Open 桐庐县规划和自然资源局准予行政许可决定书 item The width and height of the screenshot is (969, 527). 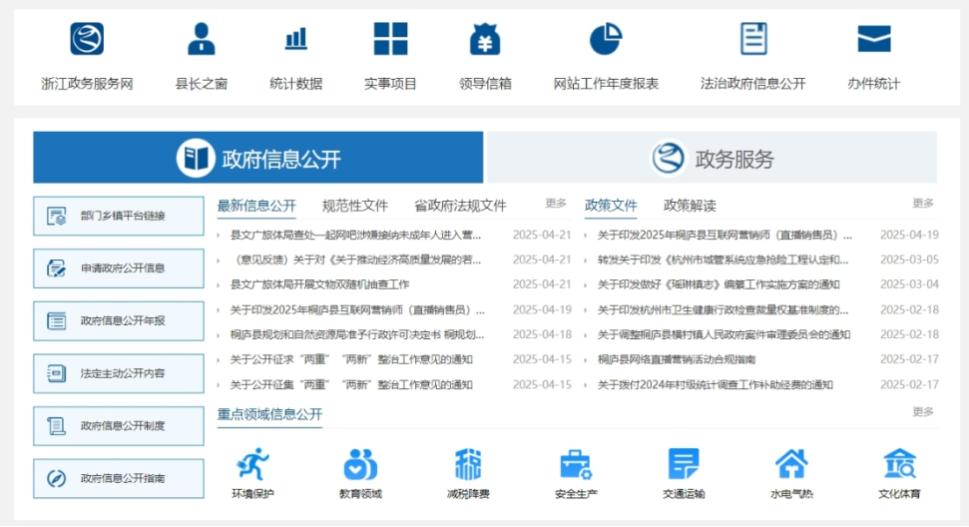357,335
